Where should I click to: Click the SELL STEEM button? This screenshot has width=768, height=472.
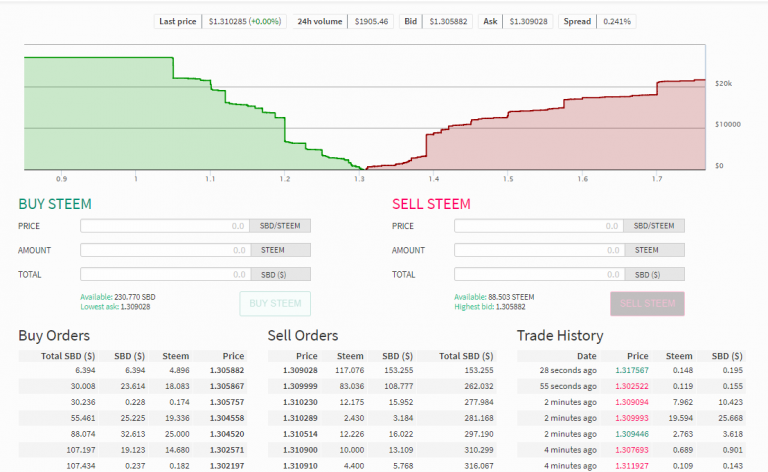pos(647,304)
